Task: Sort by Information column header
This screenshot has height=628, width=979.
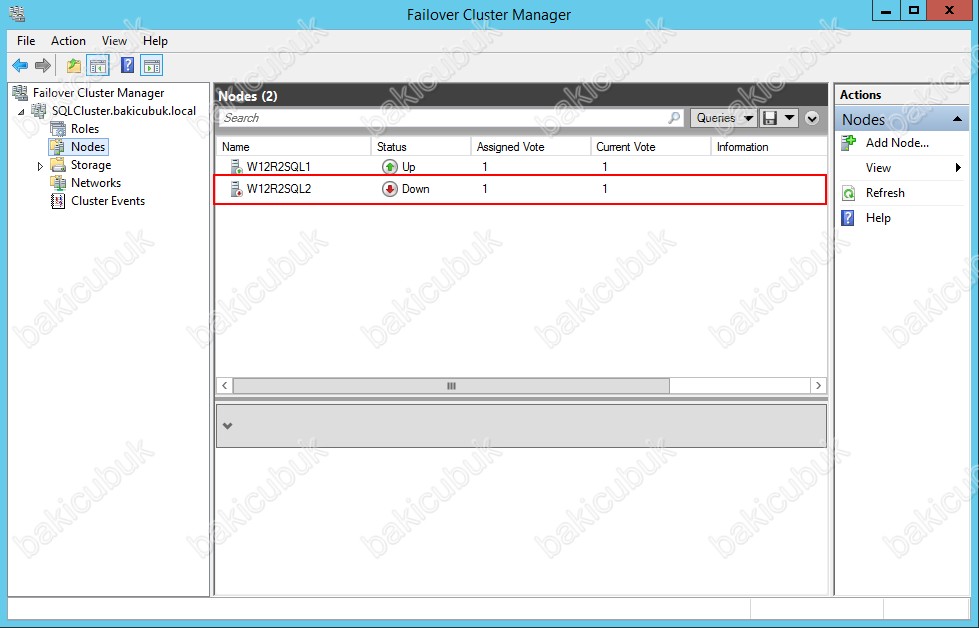Action: click(x=769, y=147)
